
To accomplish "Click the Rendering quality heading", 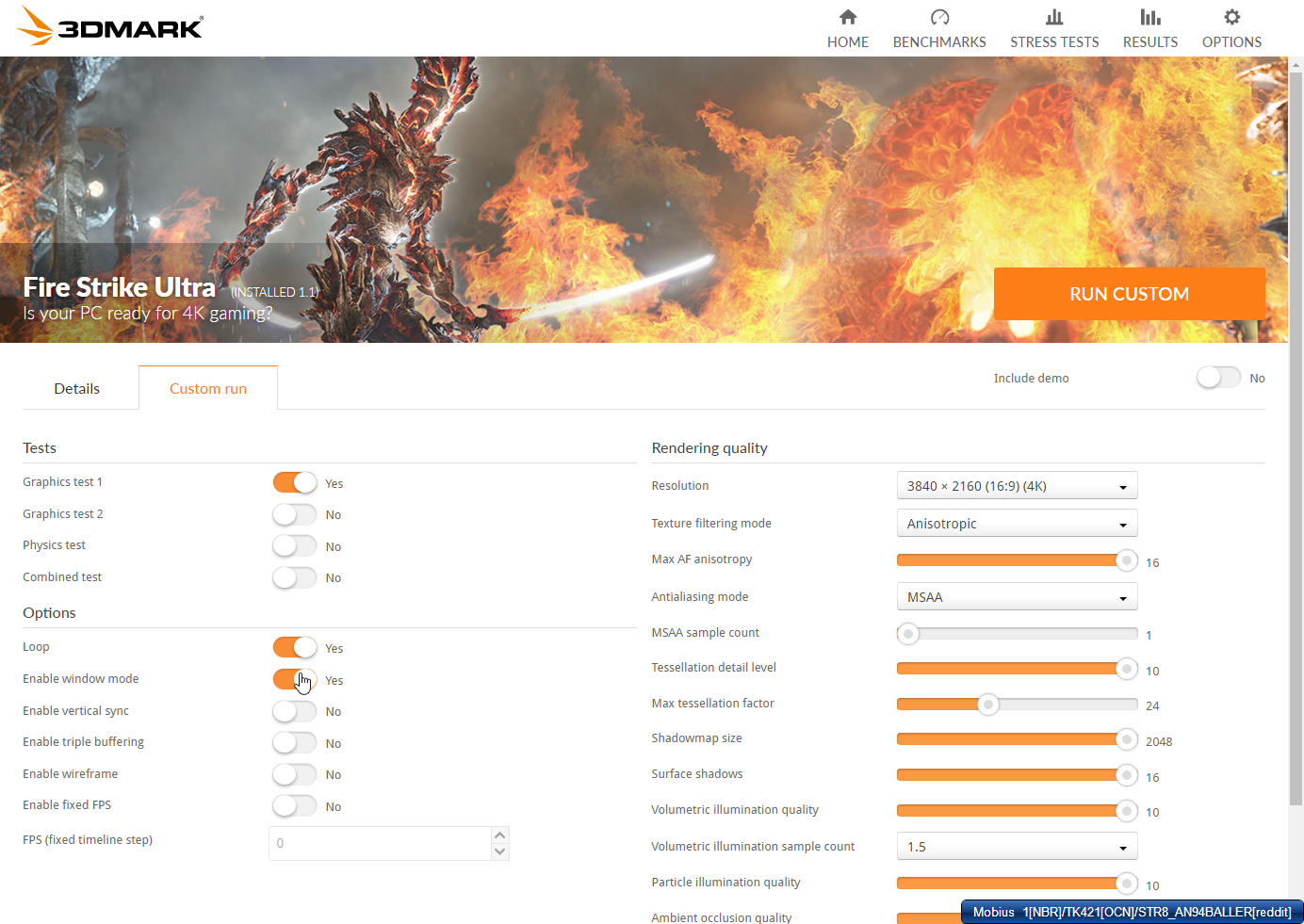I will tap(709, 448).
